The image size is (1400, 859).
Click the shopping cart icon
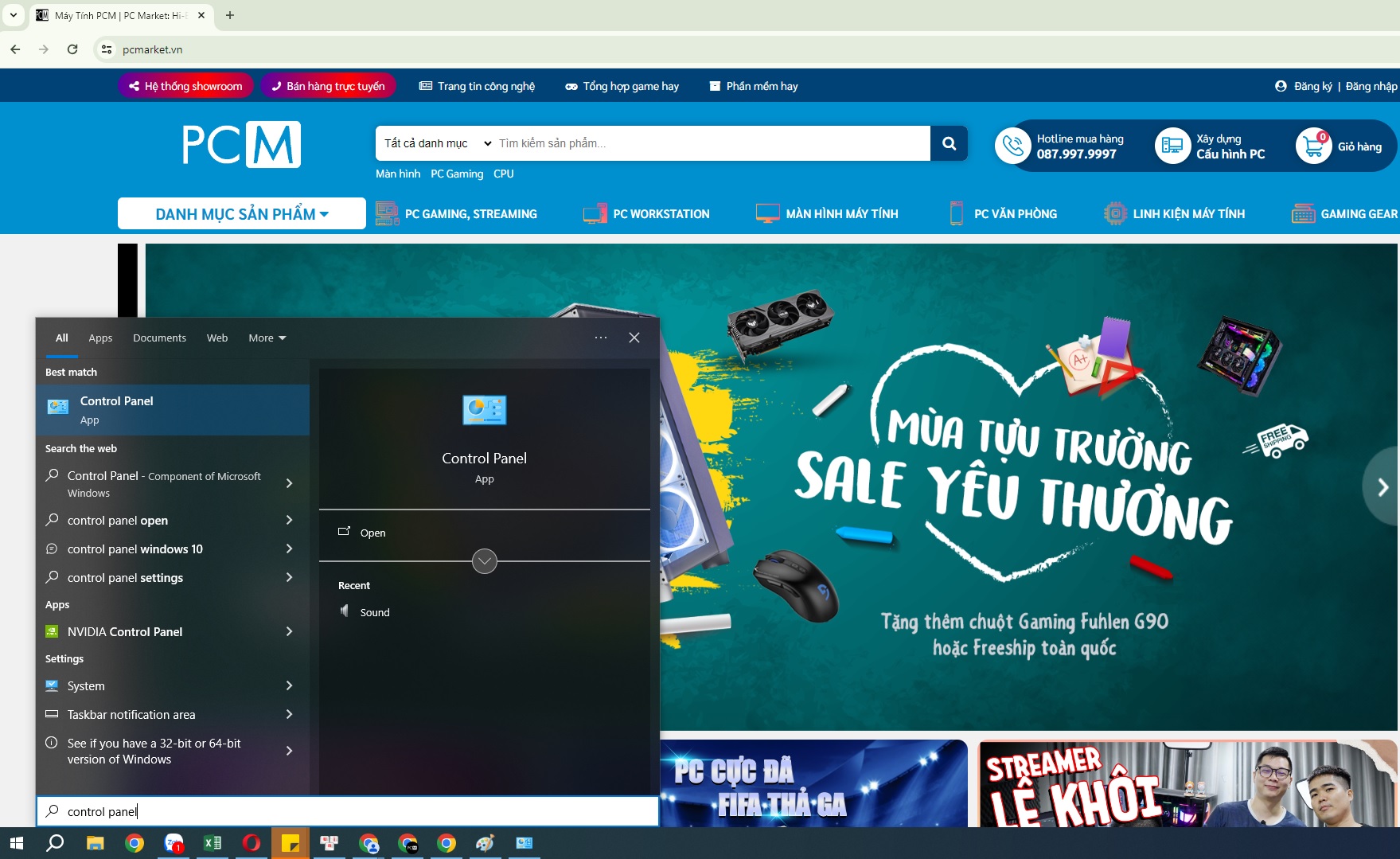coord(1313,146)
